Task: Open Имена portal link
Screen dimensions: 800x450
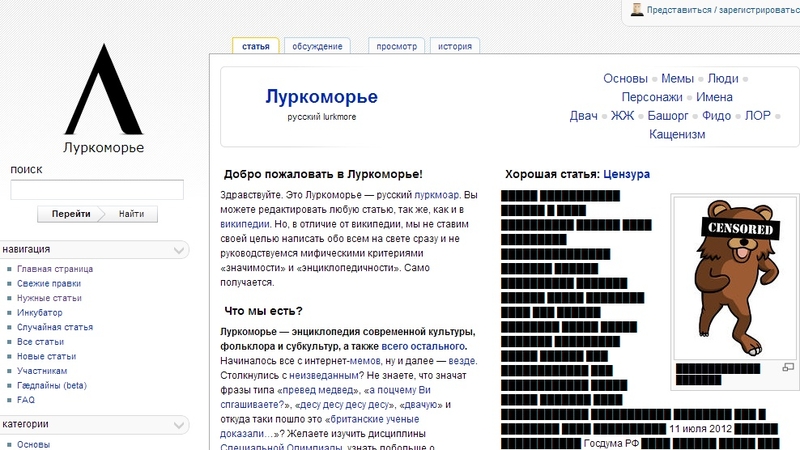Action: click(x=714, y=97)
